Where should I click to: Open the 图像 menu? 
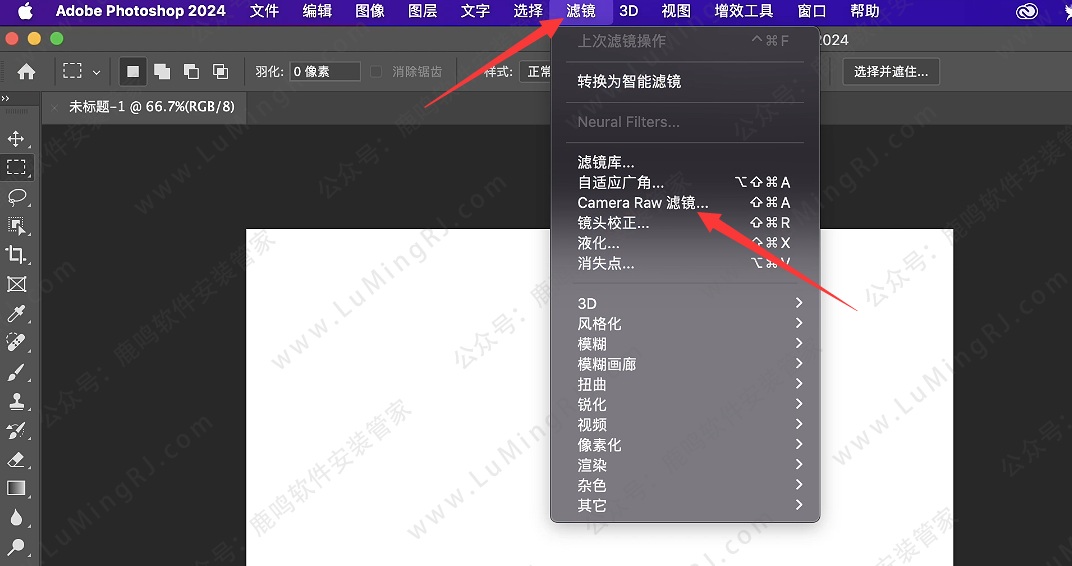point(370,11)
